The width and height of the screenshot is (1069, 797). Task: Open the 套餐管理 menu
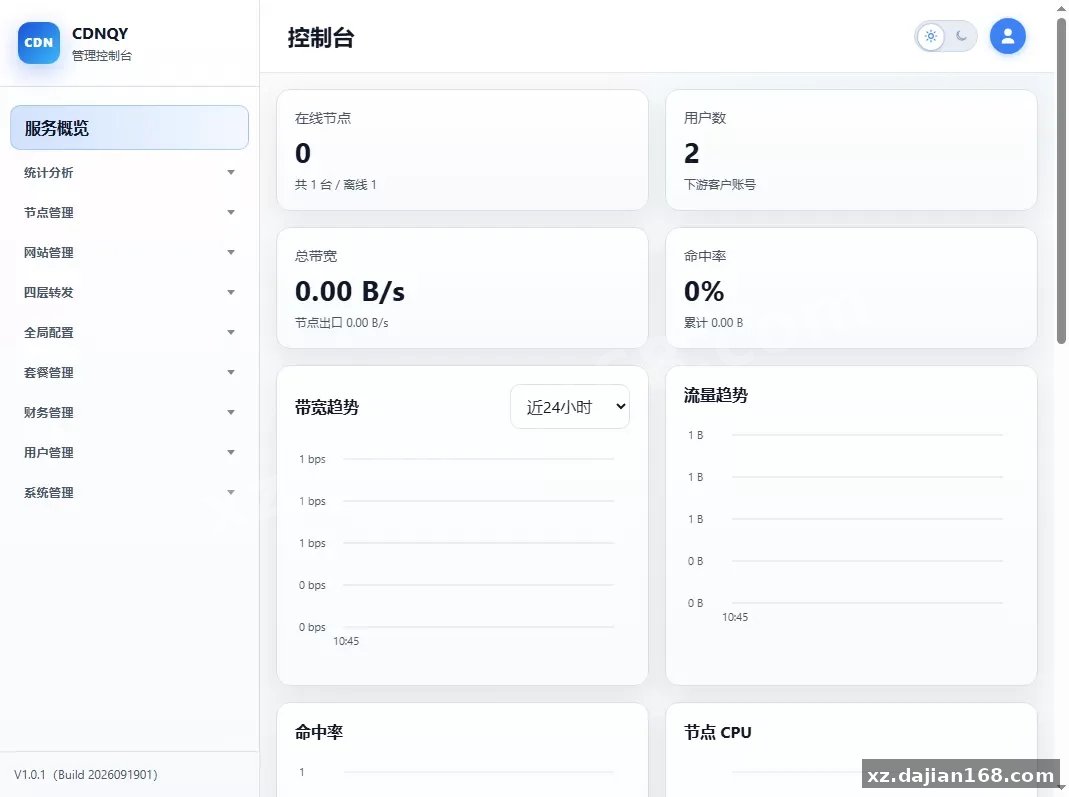coord(130,372)
